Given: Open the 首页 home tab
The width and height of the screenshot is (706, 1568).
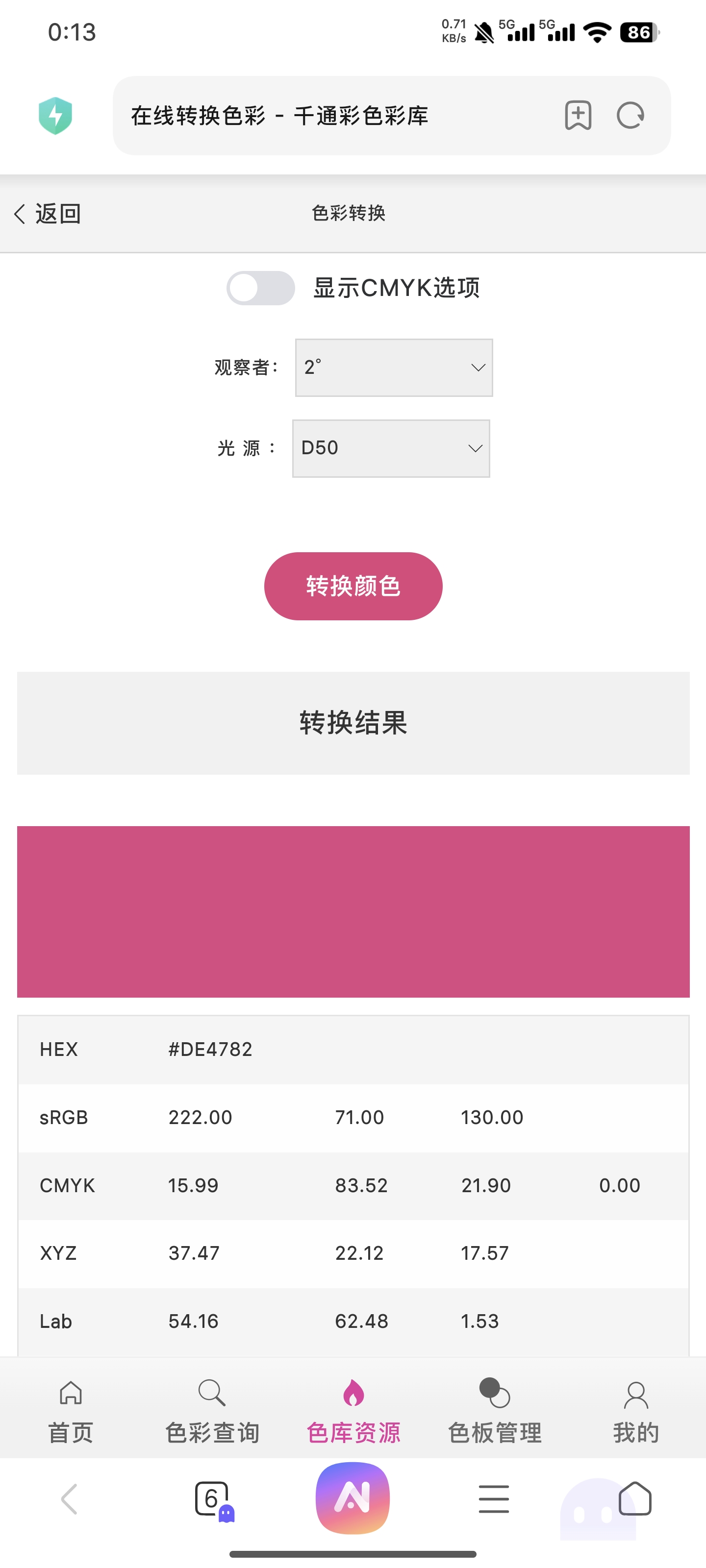Looking at the screenshot, I should 71,1412.
